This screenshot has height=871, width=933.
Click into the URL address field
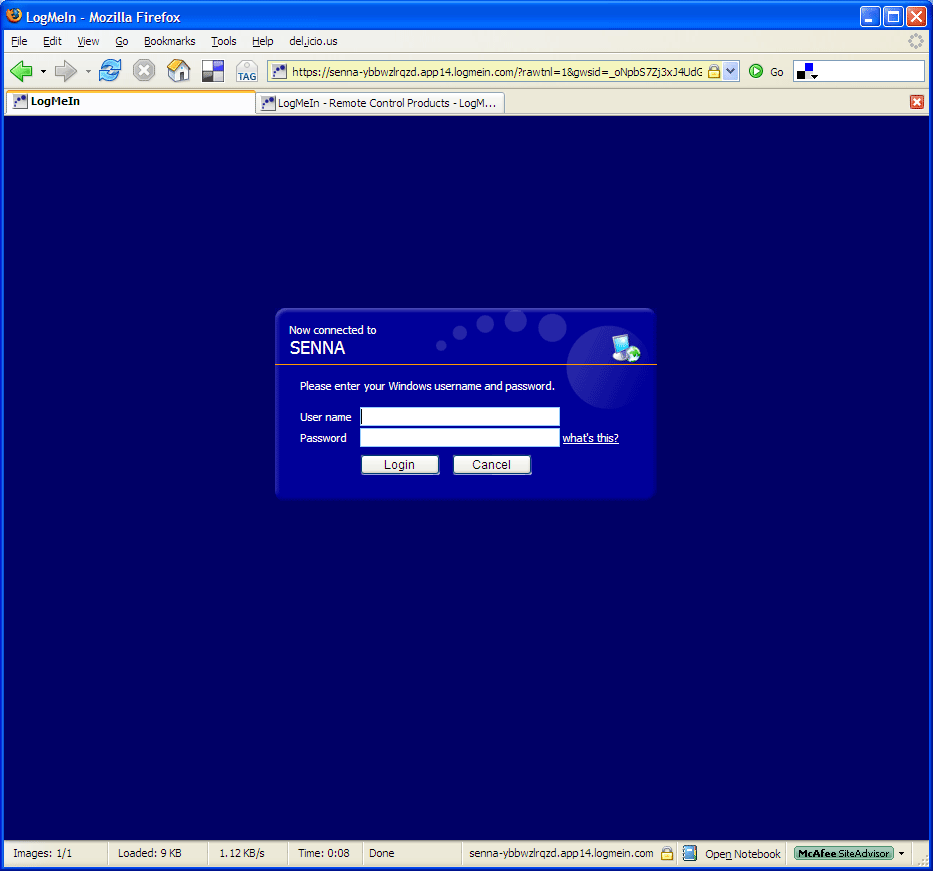pos(497,72)
